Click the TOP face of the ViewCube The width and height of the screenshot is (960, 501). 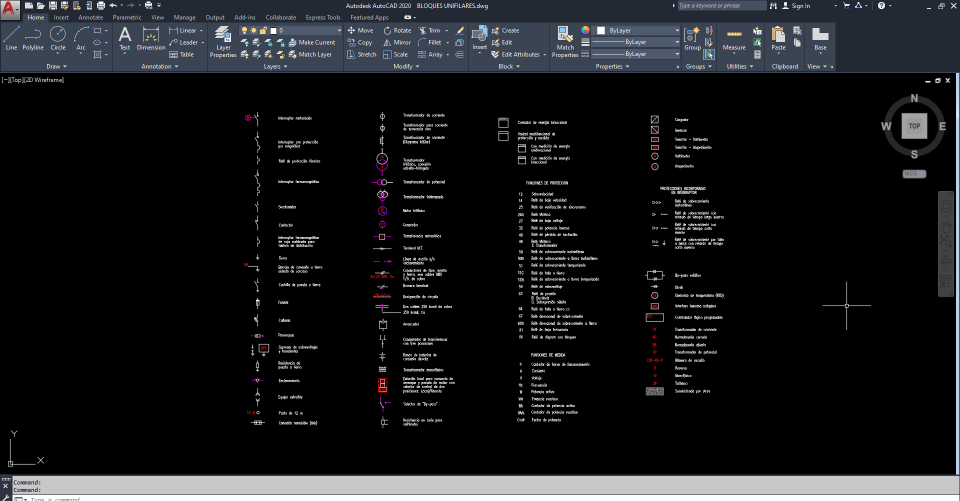(x=914, y=126)
